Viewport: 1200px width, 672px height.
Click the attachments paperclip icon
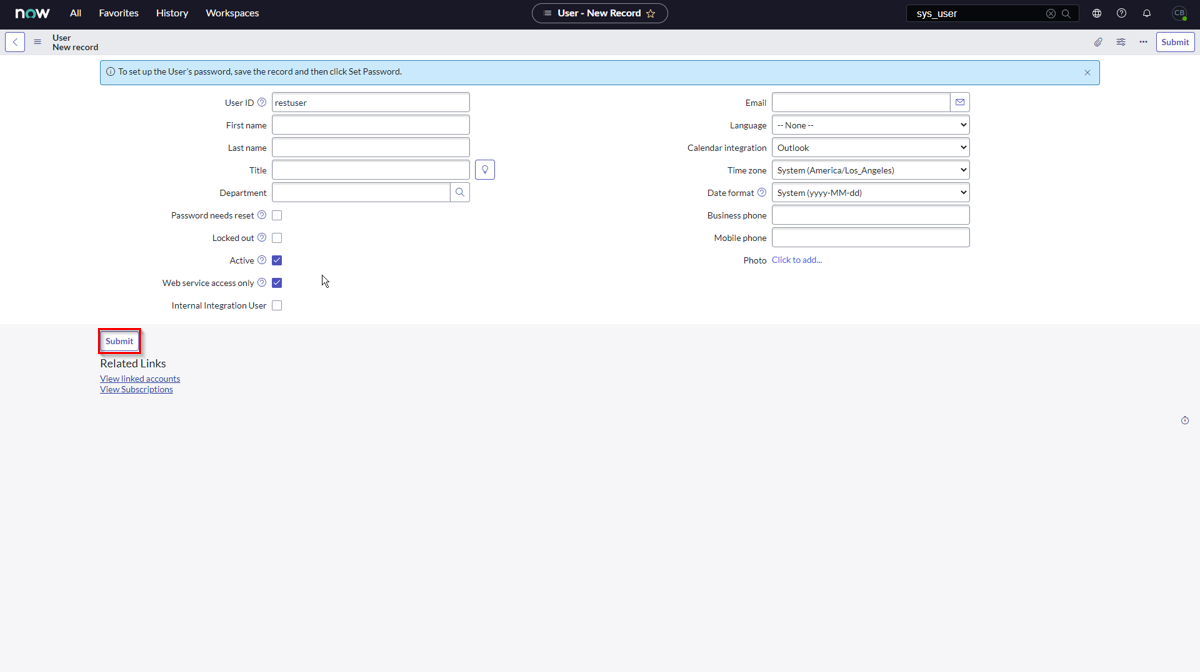pos(1098,42)
